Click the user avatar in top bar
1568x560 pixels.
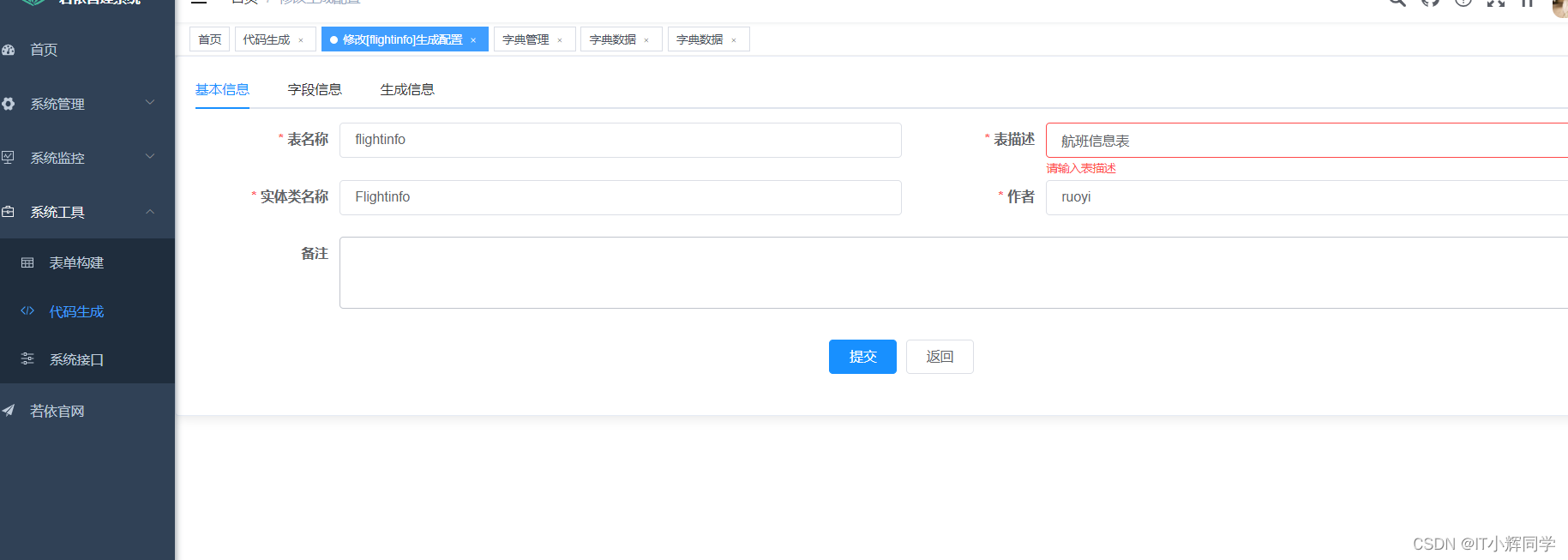(x=1560, y=7)
